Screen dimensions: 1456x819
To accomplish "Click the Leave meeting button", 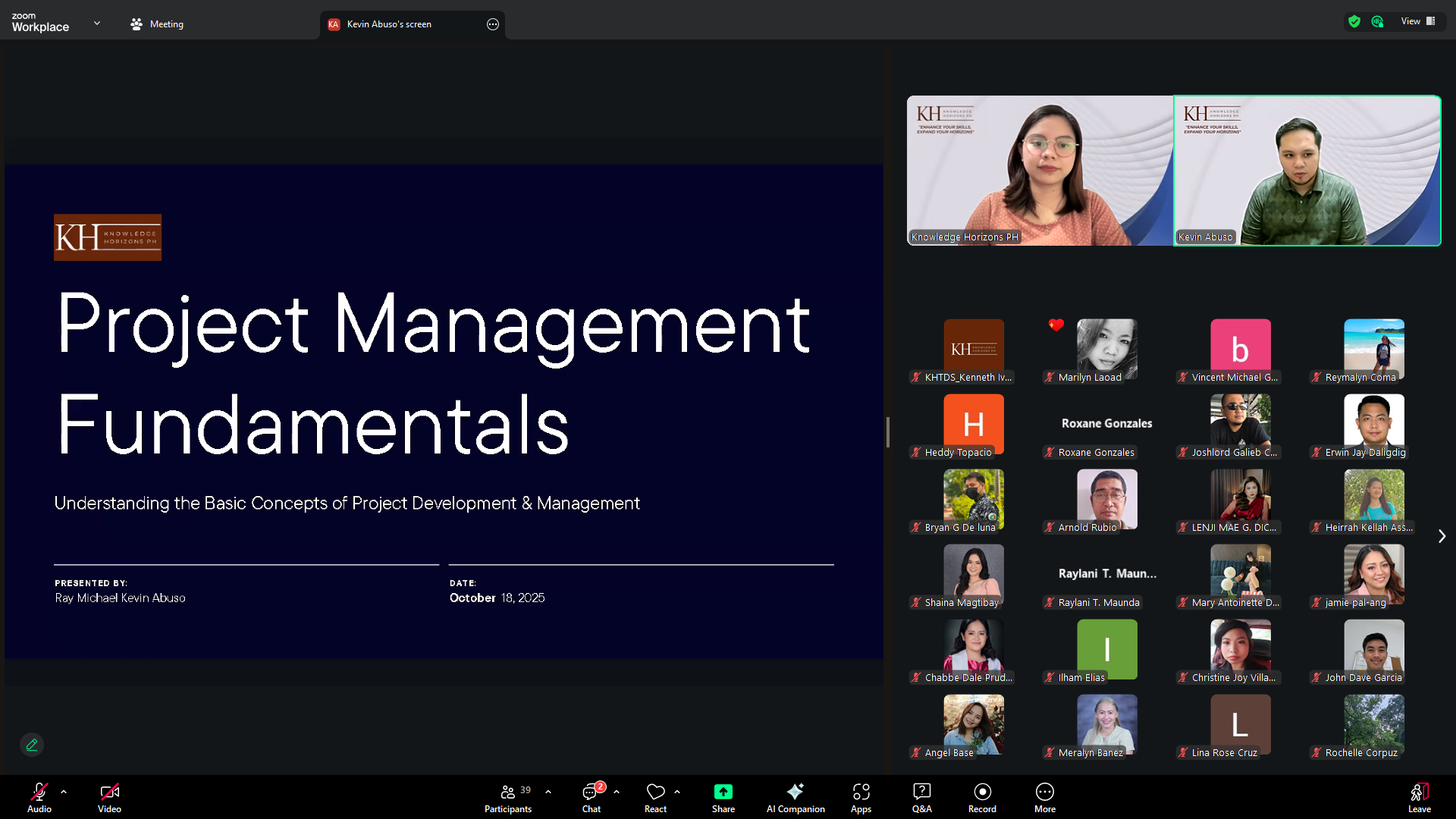I will [1419, 798].
